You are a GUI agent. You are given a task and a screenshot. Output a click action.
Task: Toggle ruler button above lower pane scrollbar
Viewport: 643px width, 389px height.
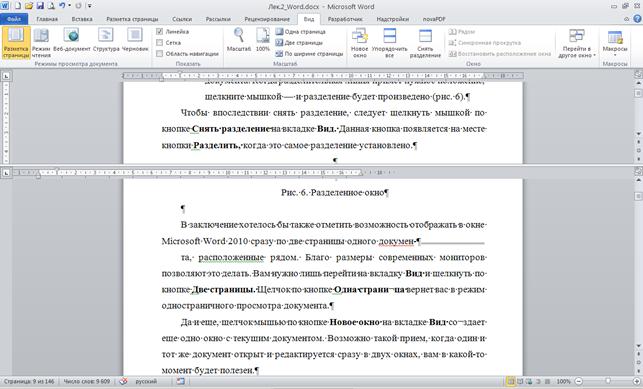(638, 172)
